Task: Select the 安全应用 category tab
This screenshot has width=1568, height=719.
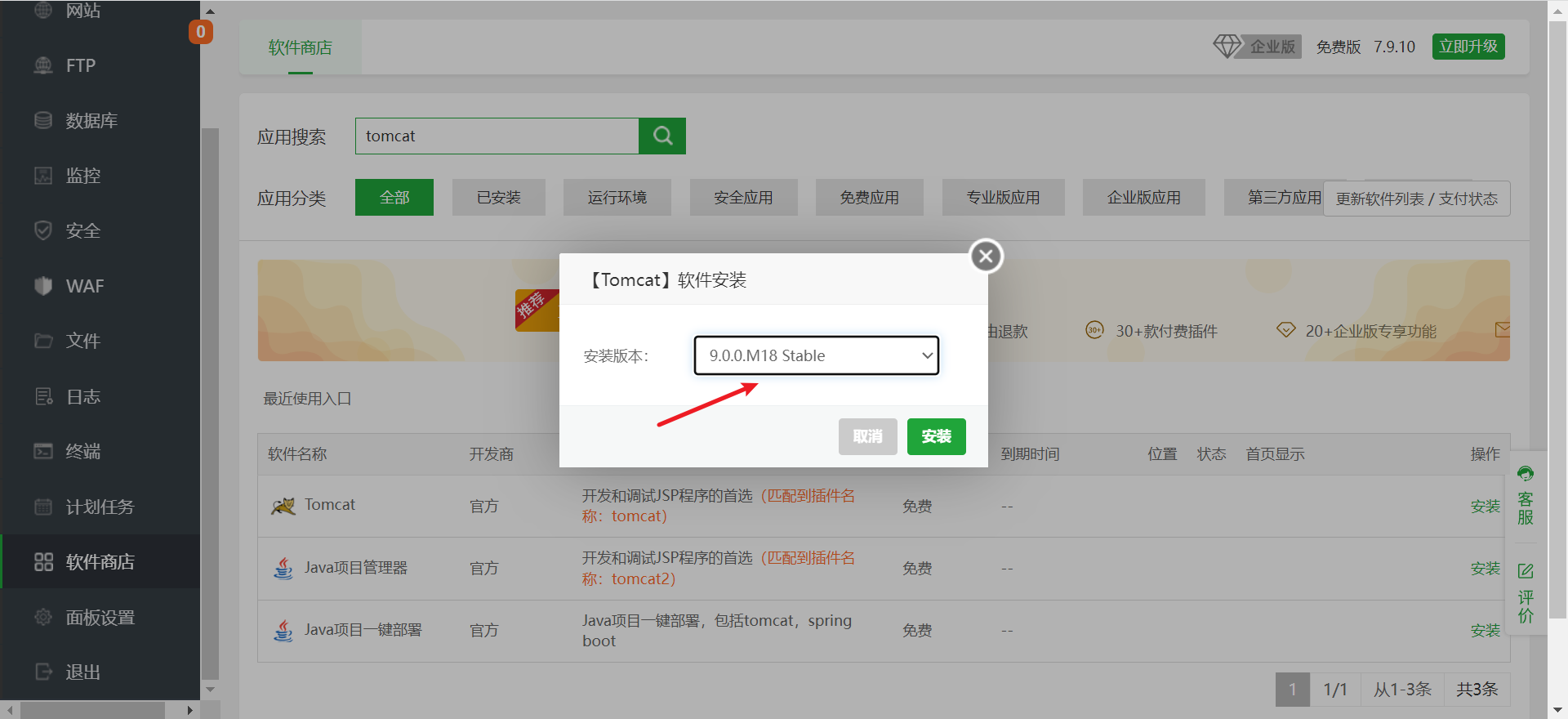Action: coord(743,197)
